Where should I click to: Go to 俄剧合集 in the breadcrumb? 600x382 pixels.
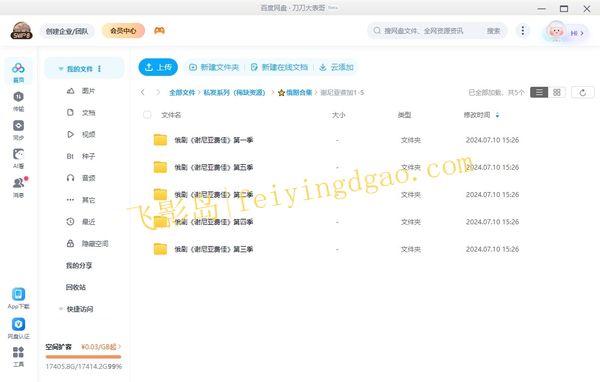[x=295, y=93]
